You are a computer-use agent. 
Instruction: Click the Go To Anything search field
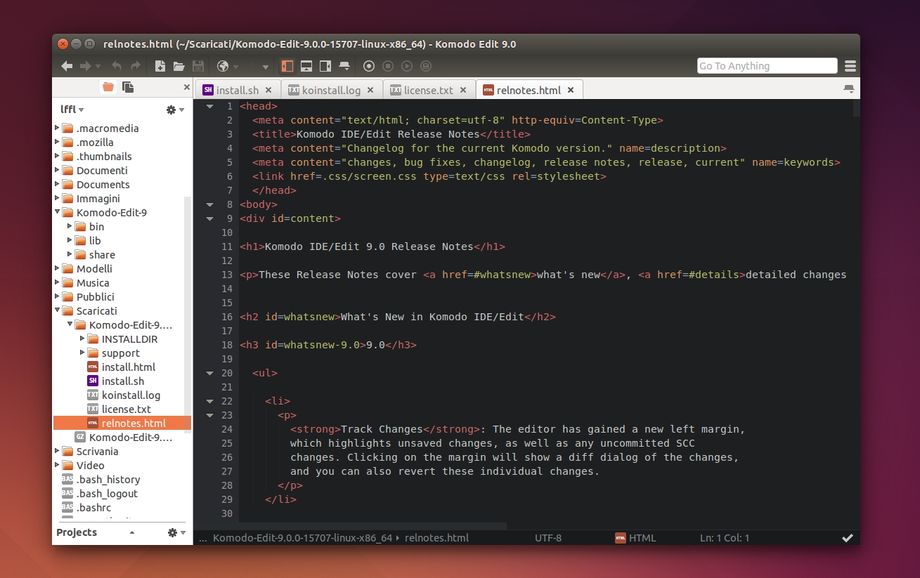(766, 65)
